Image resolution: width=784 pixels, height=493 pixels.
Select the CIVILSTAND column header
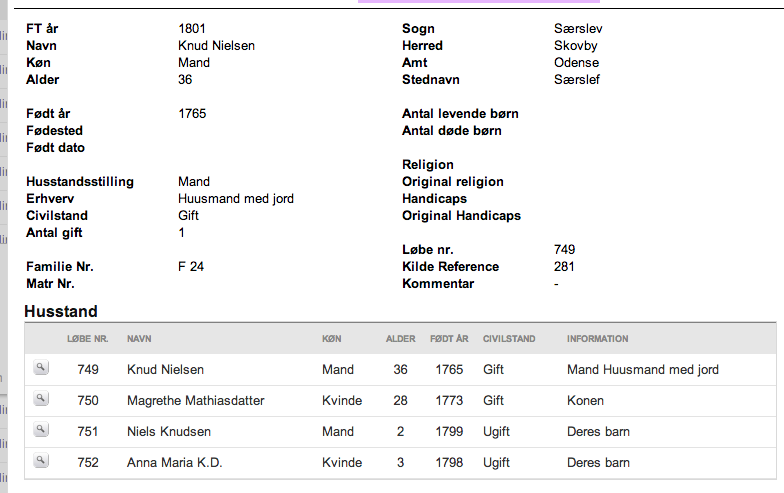click(x=509, y=339)
